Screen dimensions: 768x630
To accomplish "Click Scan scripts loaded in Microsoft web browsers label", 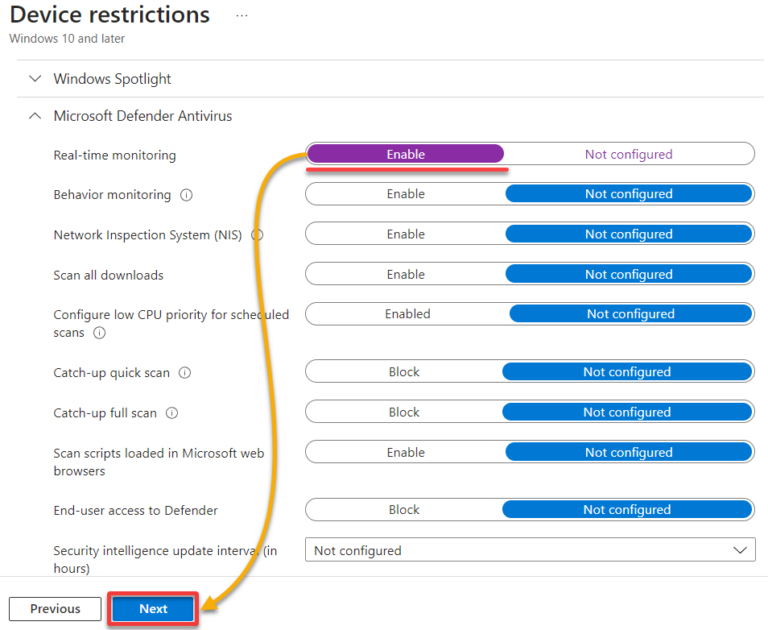I will point(159,462).
